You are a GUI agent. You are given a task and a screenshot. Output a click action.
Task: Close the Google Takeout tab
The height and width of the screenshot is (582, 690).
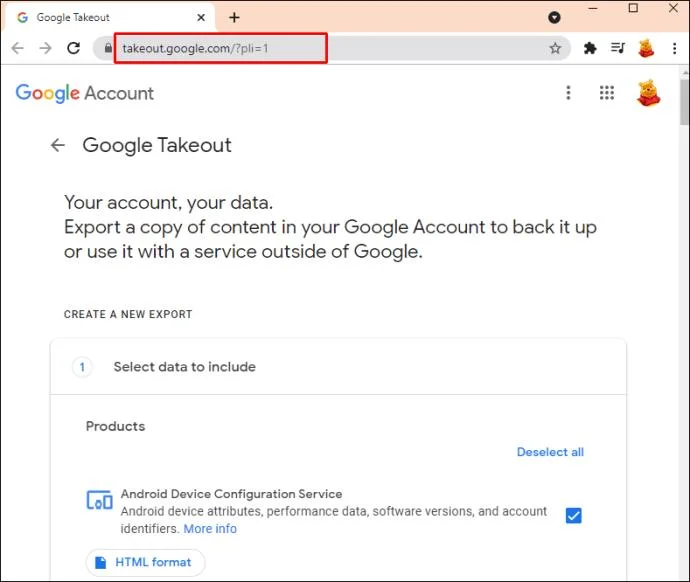(x=201, y=18)
